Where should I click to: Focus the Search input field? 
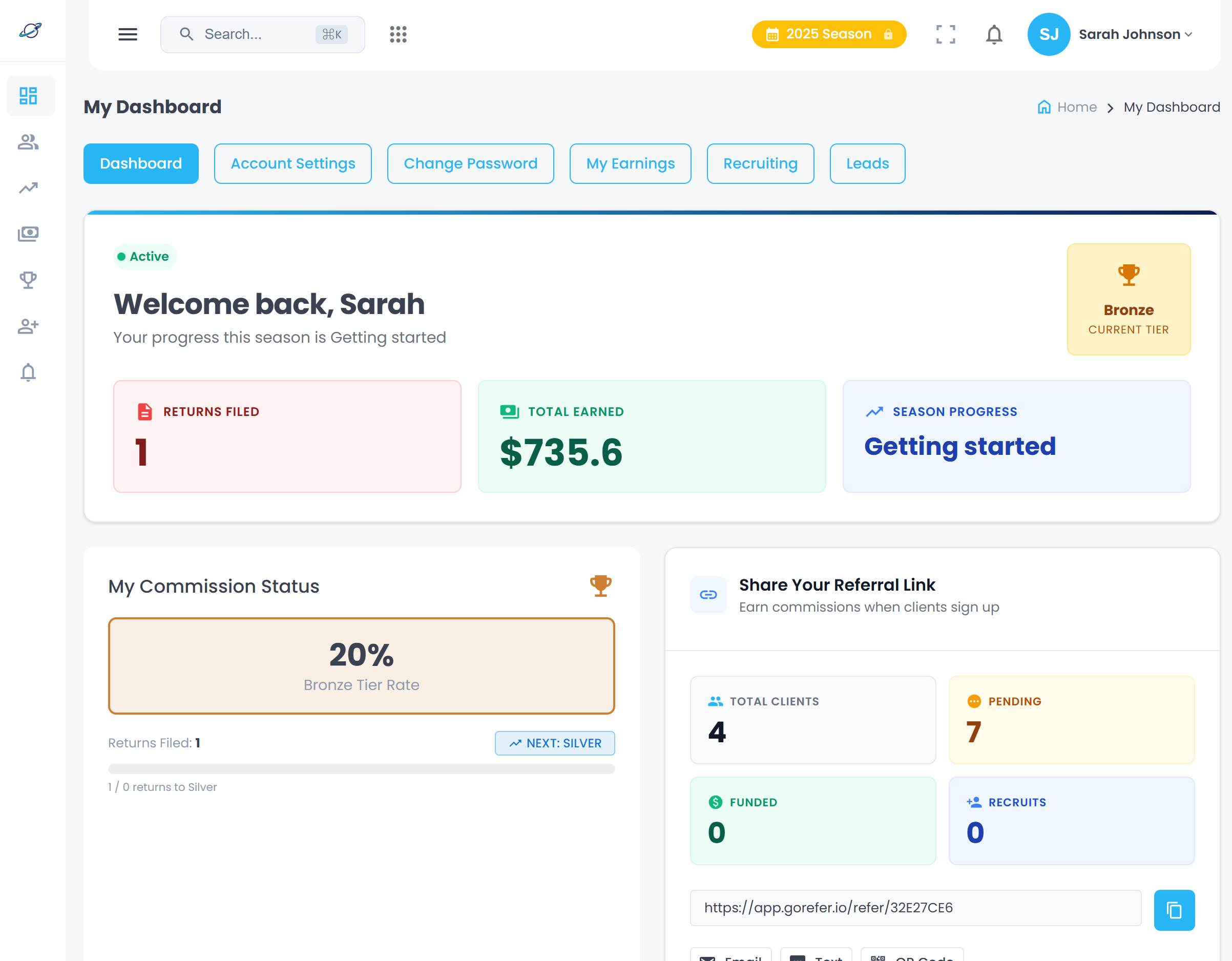pos(257,34)
